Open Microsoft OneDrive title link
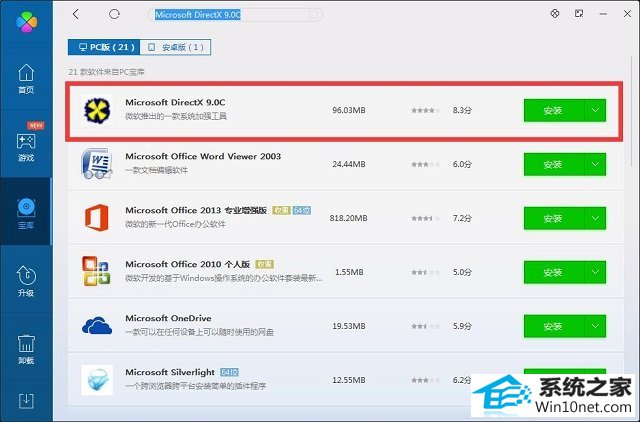This screenshot has width=640, height=422. click(168, 318)
